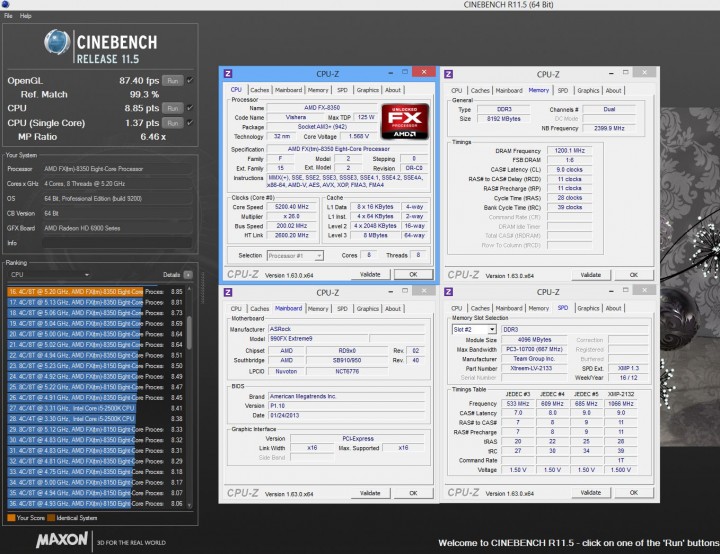
Task: Select ranking row 27 Intel Core i5-2500K
Action: [x=95, y=408]
